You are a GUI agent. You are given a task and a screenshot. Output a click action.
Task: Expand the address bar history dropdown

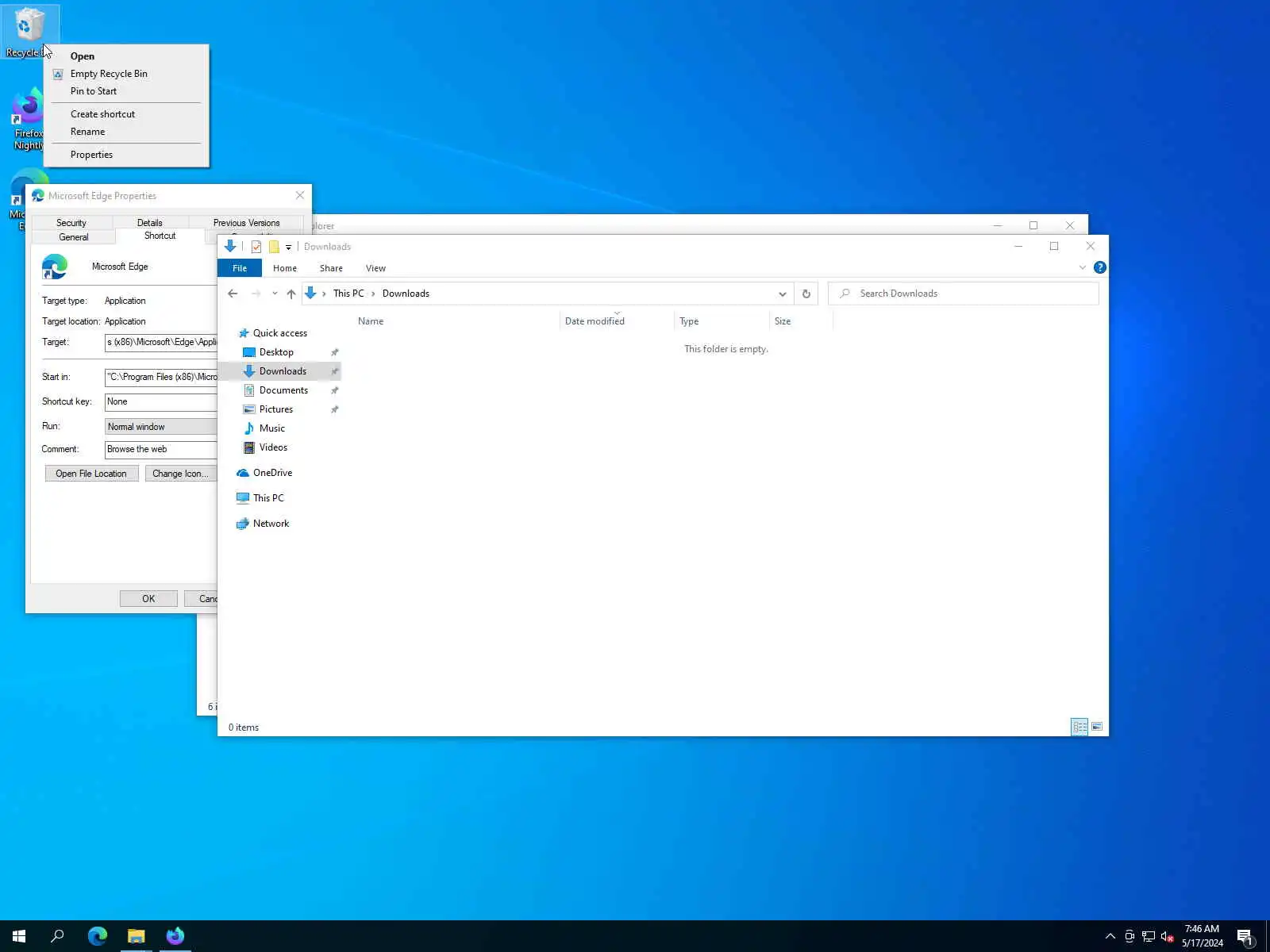(x=783, y=294)
